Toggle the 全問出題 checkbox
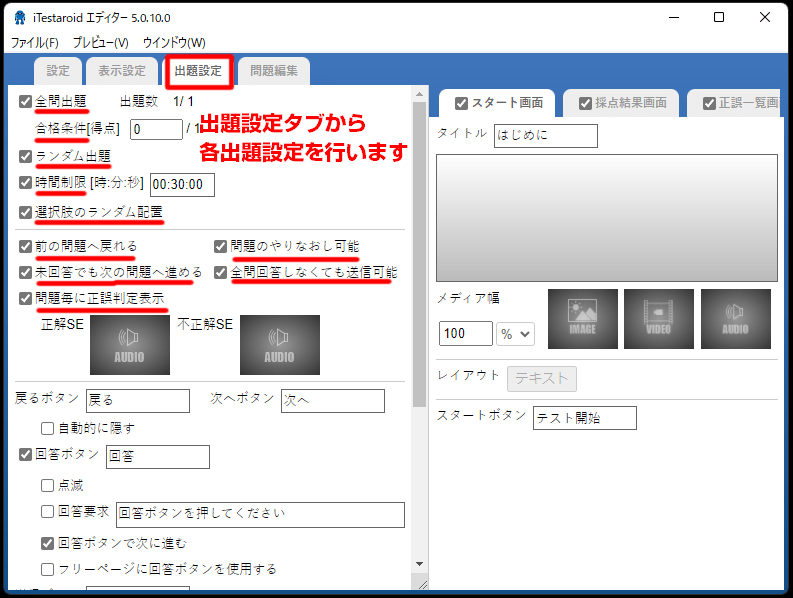Screen dimensions: 793x598 [x=25, y=101]
